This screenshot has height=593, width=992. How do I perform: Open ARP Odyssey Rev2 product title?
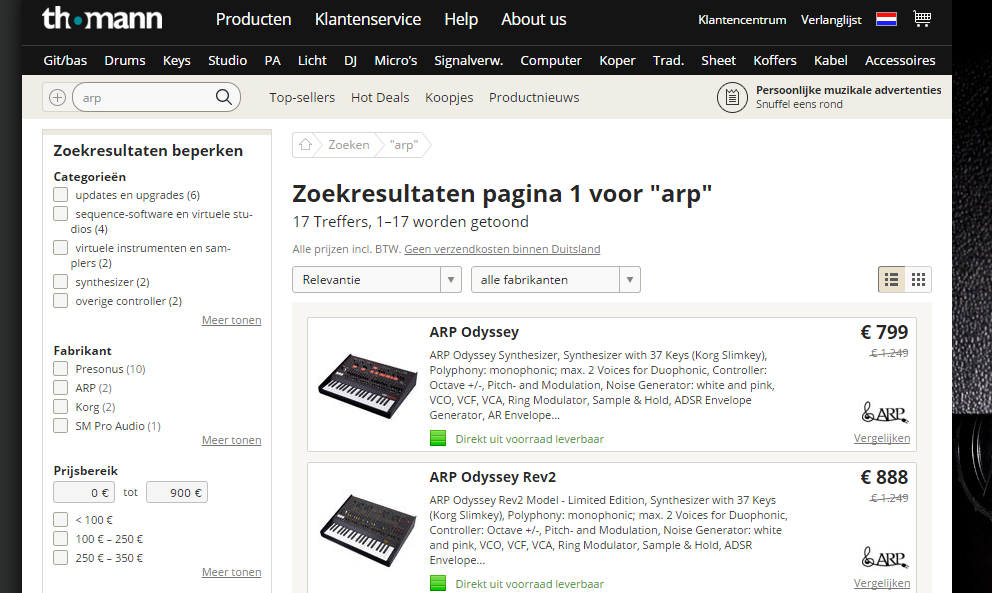492,477
